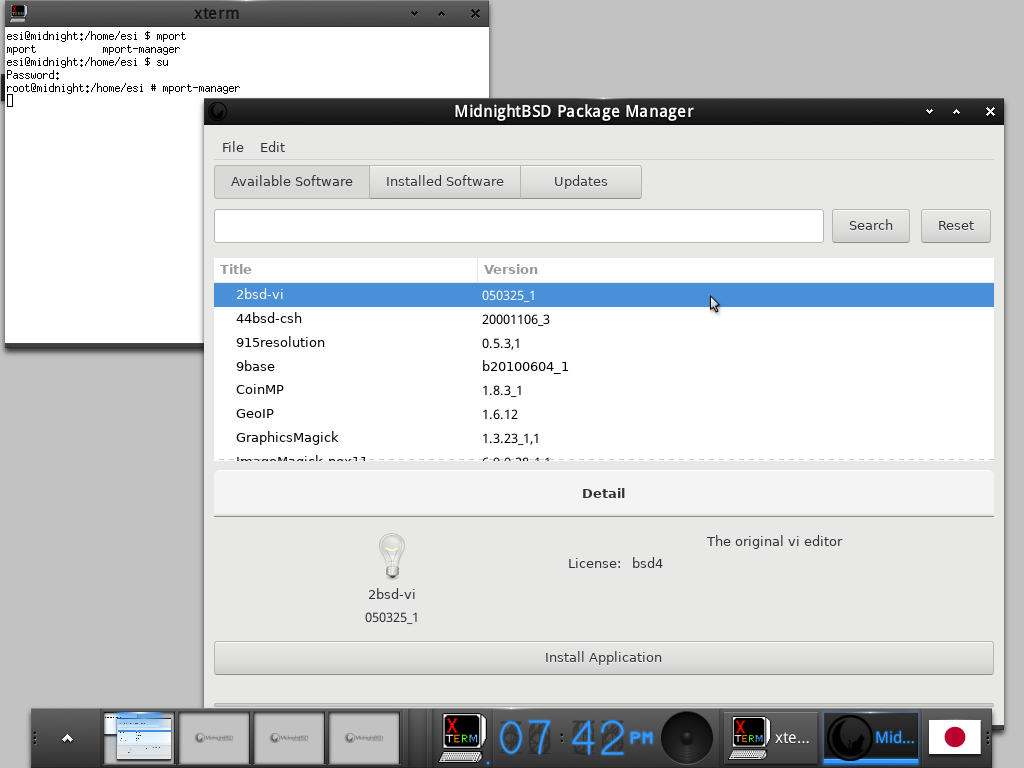Toggle the window shade button on Package Manager
Screen dimensions: 1024x768
tap(958, 111)
